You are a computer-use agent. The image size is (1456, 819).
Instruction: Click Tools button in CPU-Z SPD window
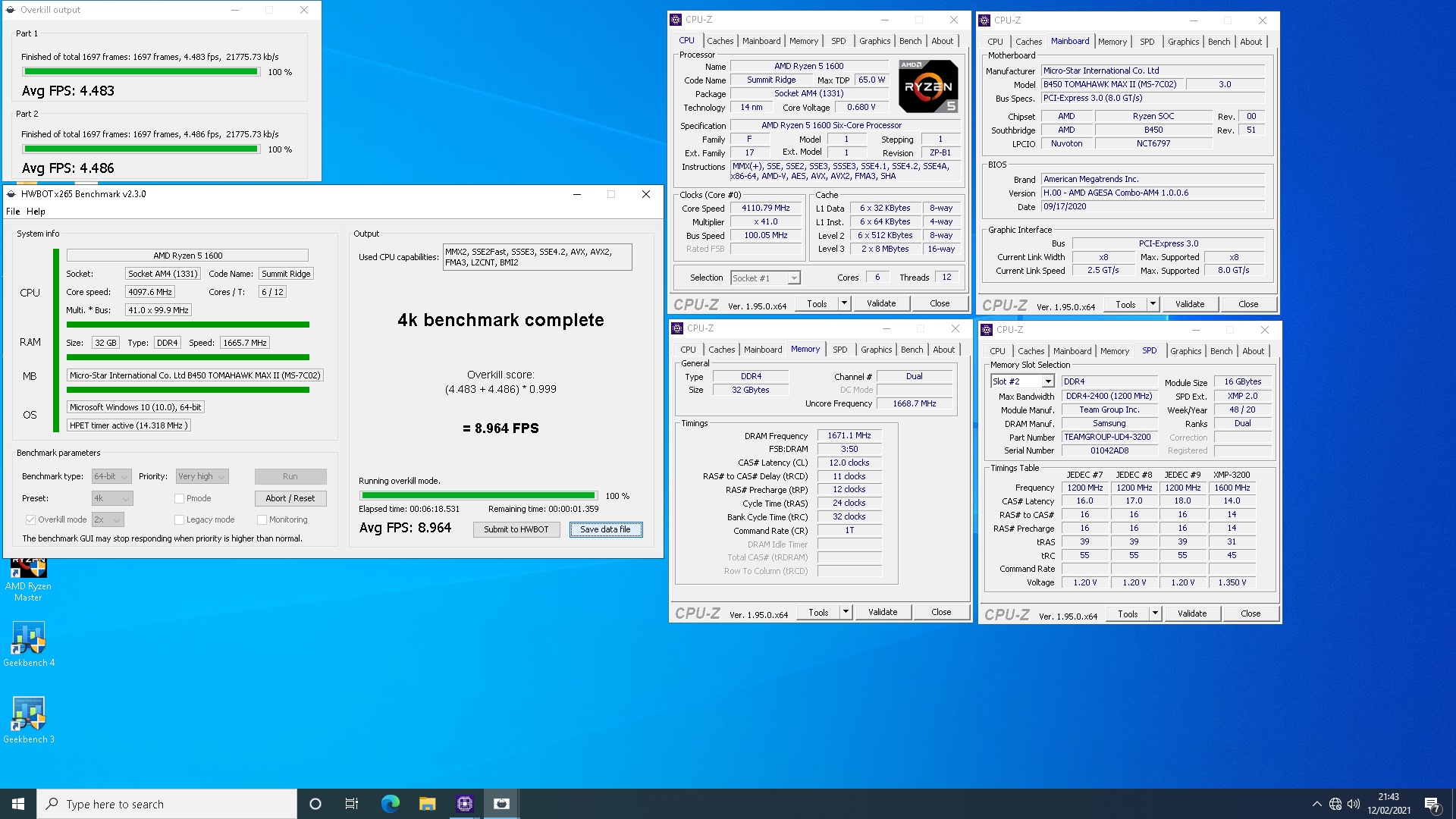1128,613
